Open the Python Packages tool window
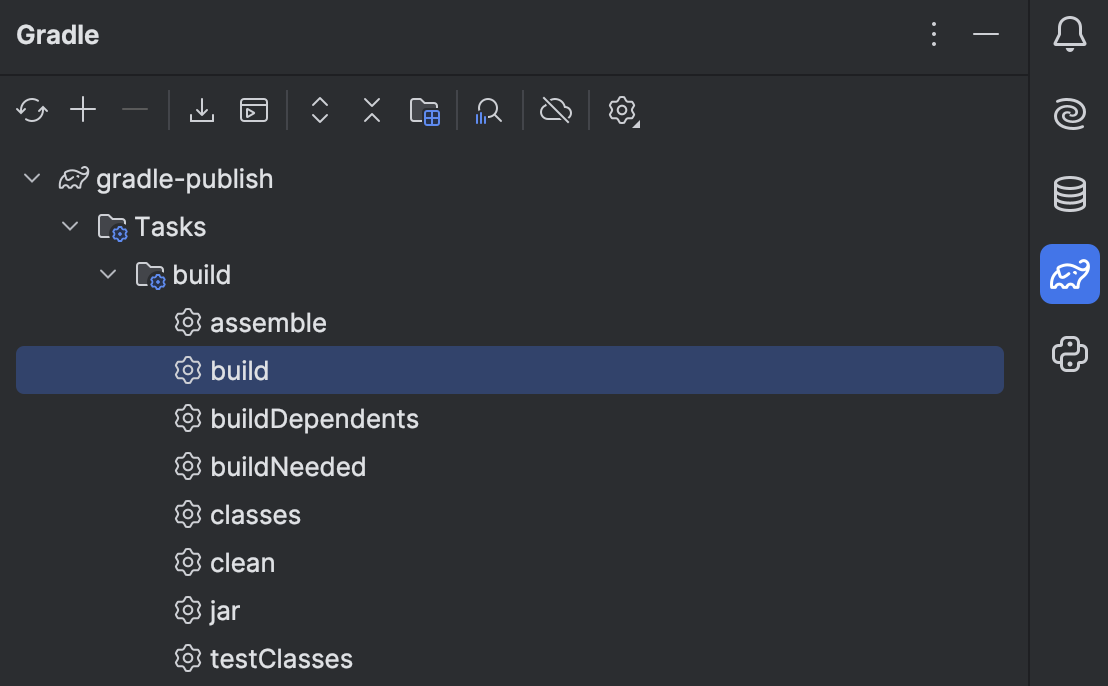The width and height of the screenshot is (1108, 686). coord(1070,354)
